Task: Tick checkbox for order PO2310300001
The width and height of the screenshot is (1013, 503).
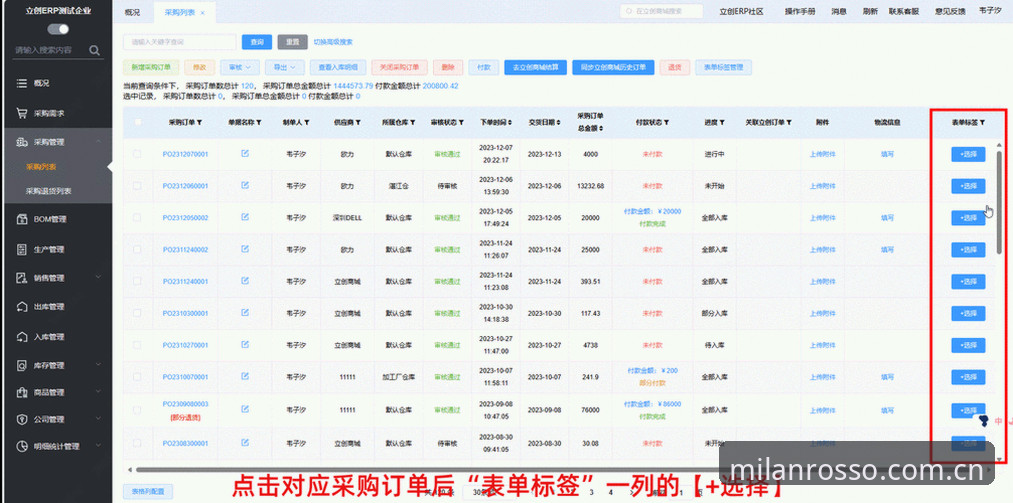Action: point(136,313)
